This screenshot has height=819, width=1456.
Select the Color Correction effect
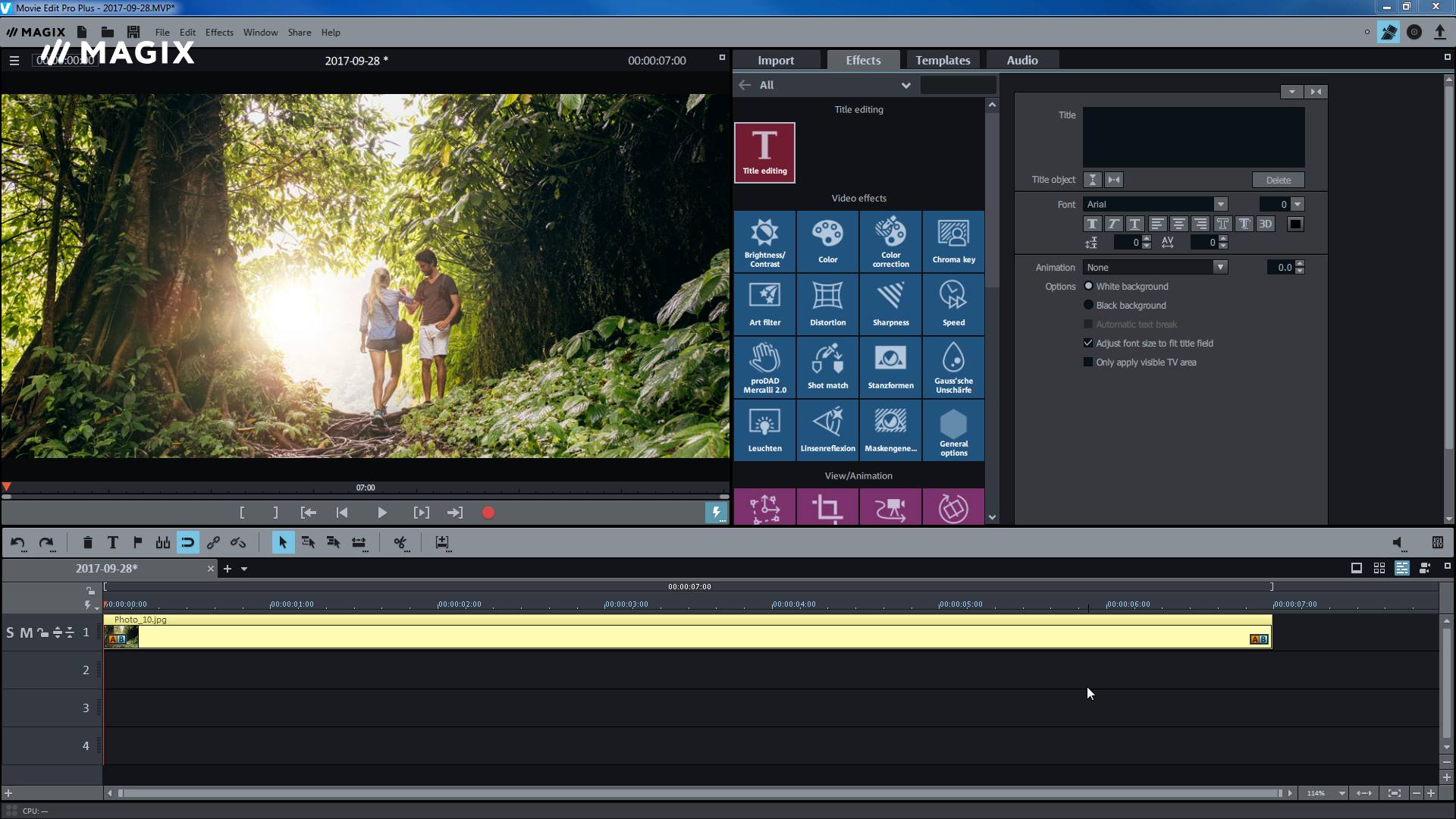tap(891, 241)
